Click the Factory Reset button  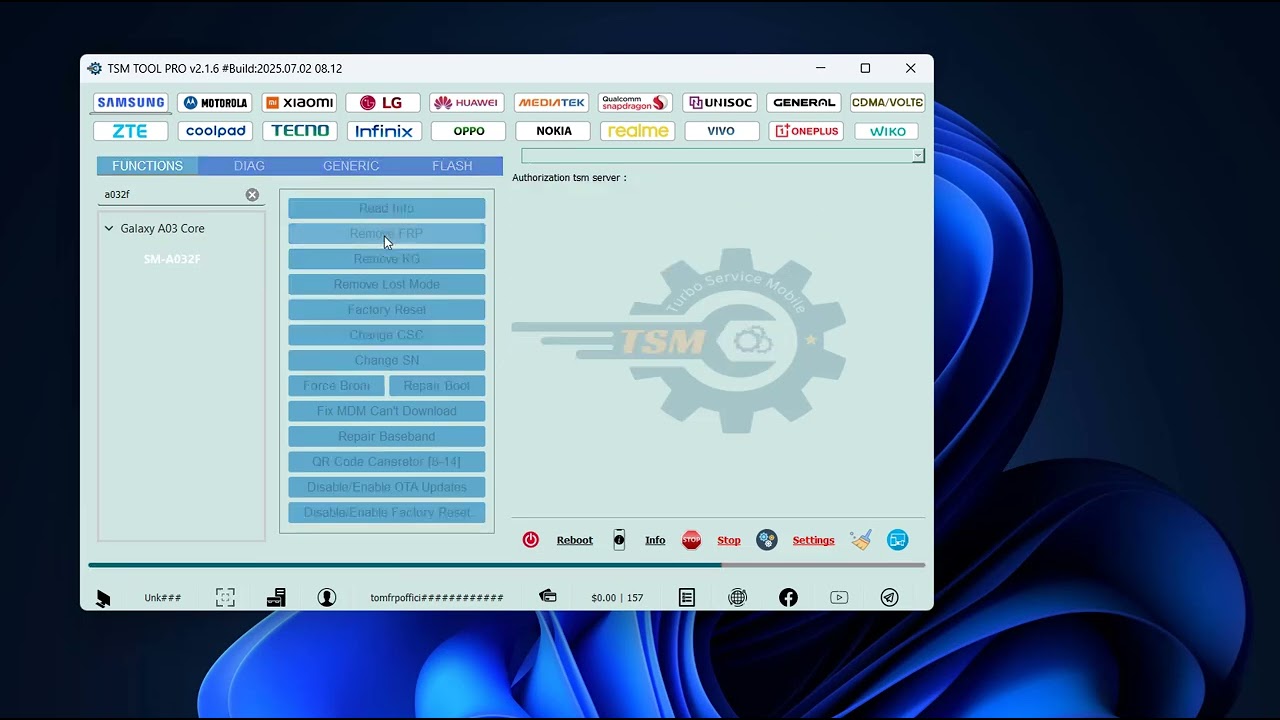[x=387, y=310]
